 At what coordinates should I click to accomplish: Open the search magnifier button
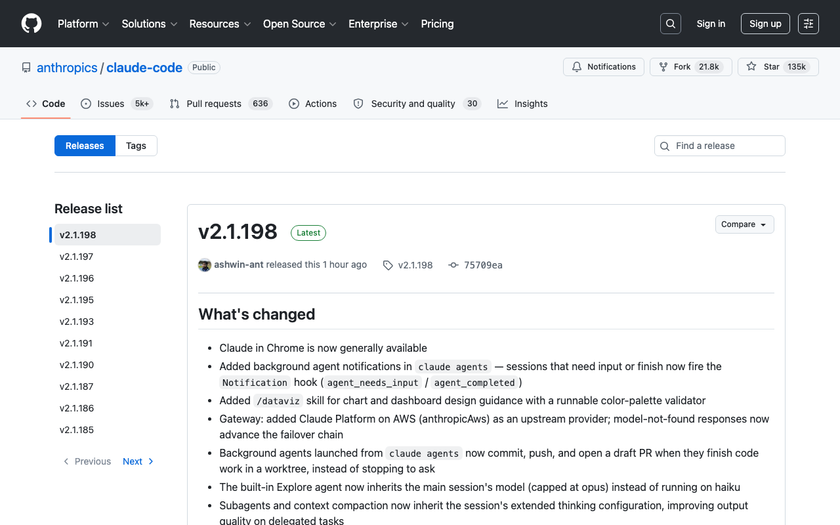[x=670, y=24]
